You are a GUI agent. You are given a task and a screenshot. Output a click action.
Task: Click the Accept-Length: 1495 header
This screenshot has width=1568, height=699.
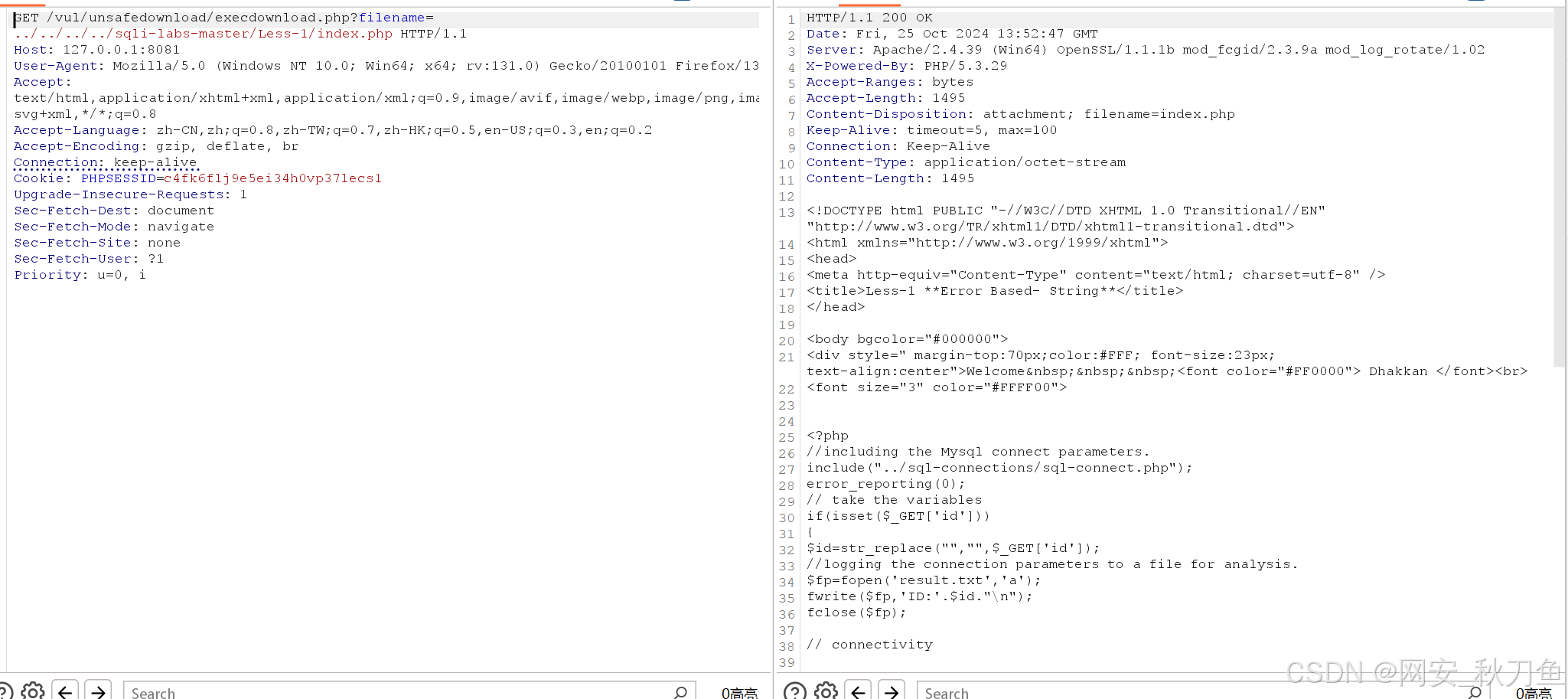pos(886,98)
